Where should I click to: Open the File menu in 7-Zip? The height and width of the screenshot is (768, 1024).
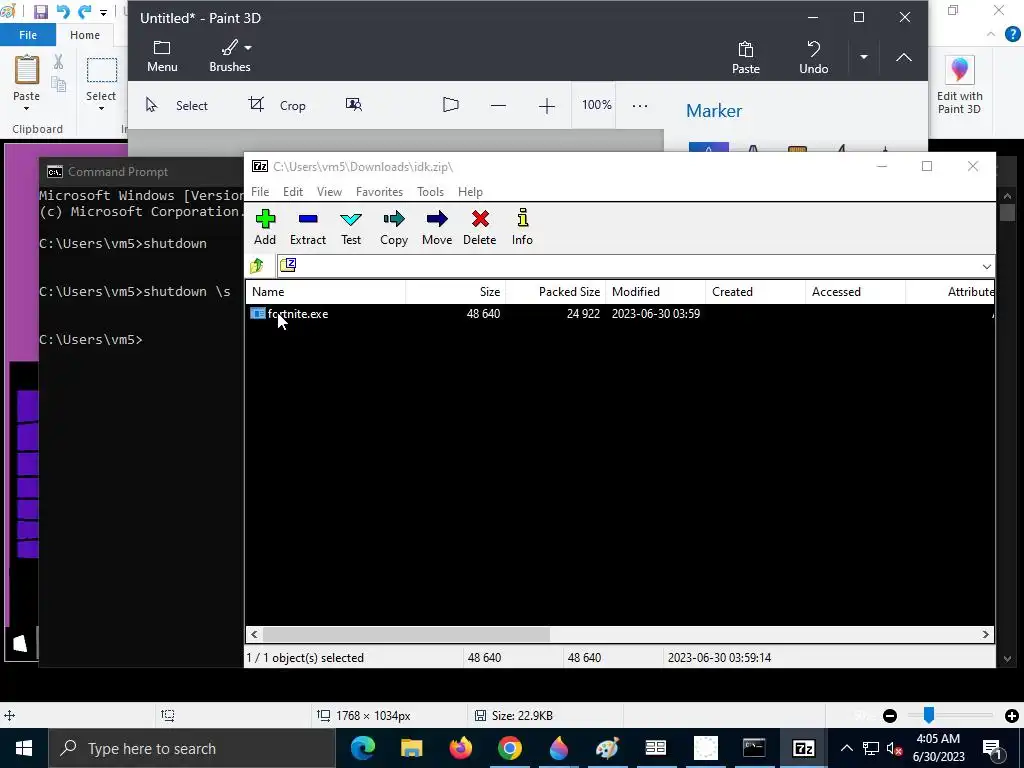pos(260,191)
